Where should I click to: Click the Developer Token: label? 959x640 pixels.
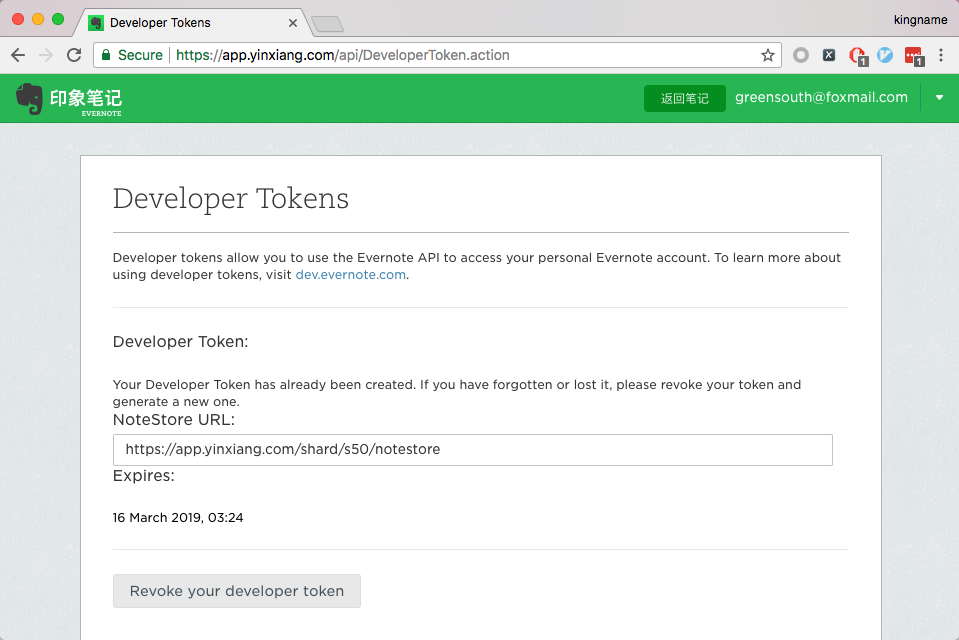tap(180, 341)
